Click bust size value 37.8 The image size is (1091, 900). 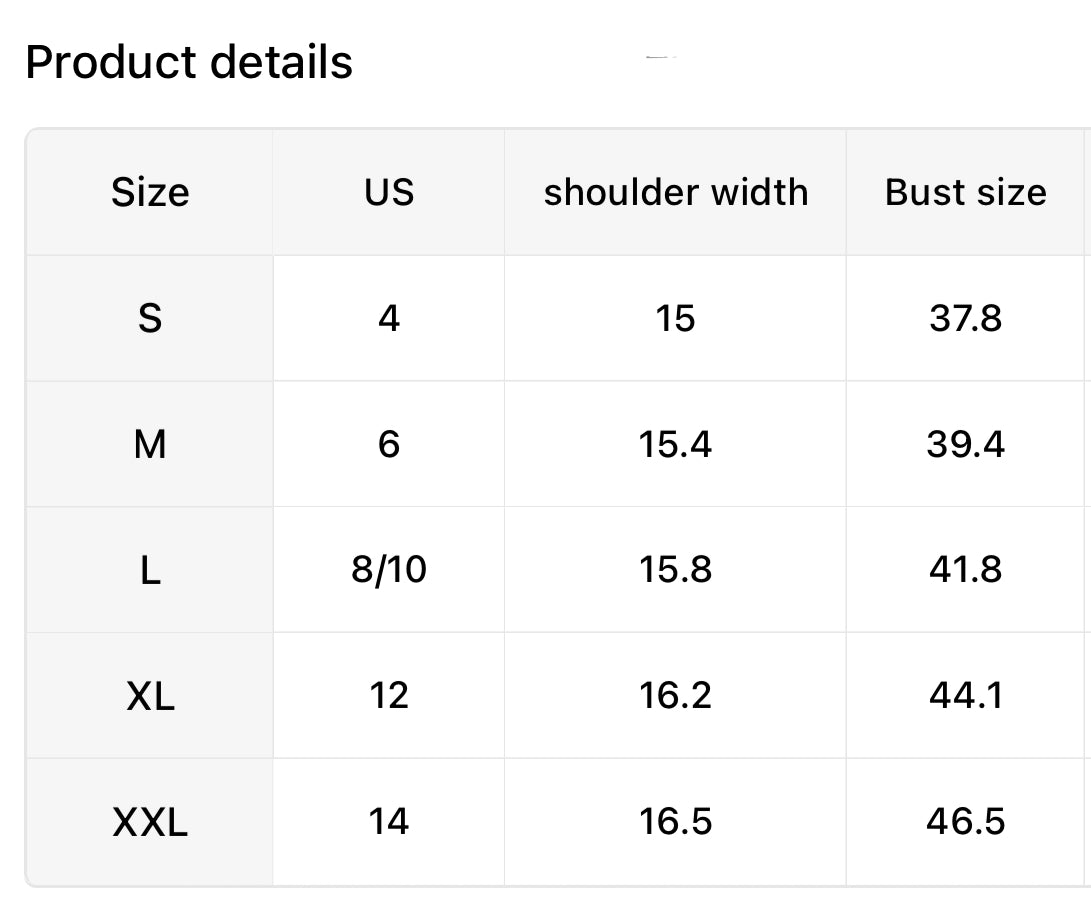click(x=965, y=319)
